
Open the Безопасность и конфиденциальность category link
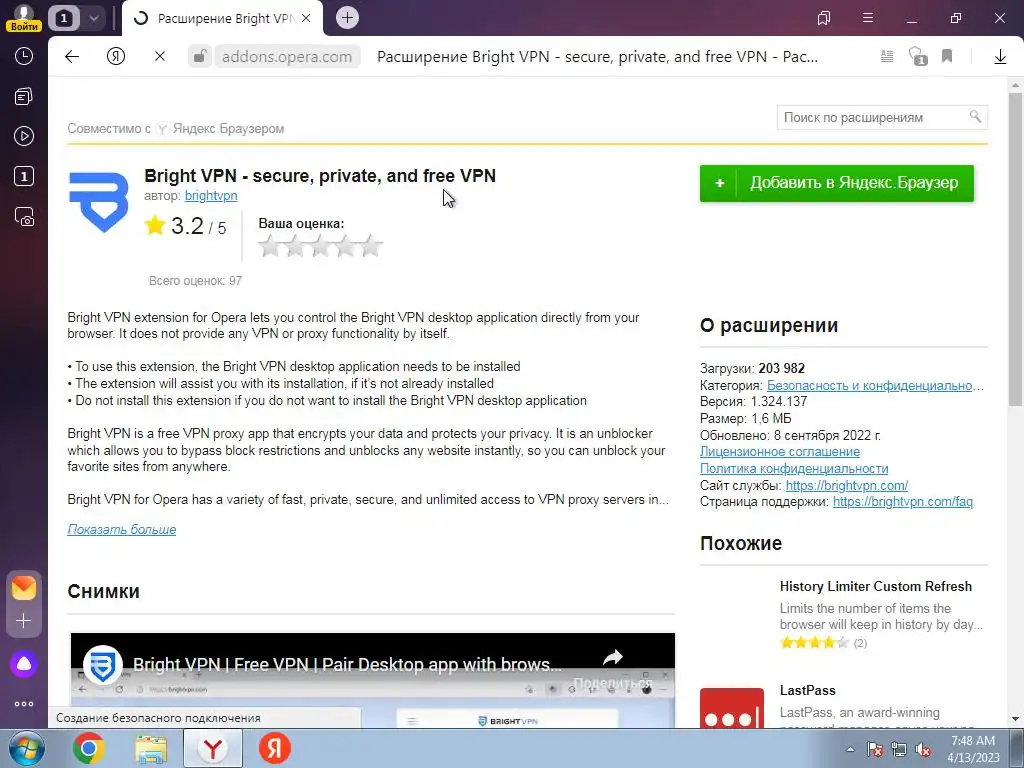pyautogui.click(x=875, y=385)
